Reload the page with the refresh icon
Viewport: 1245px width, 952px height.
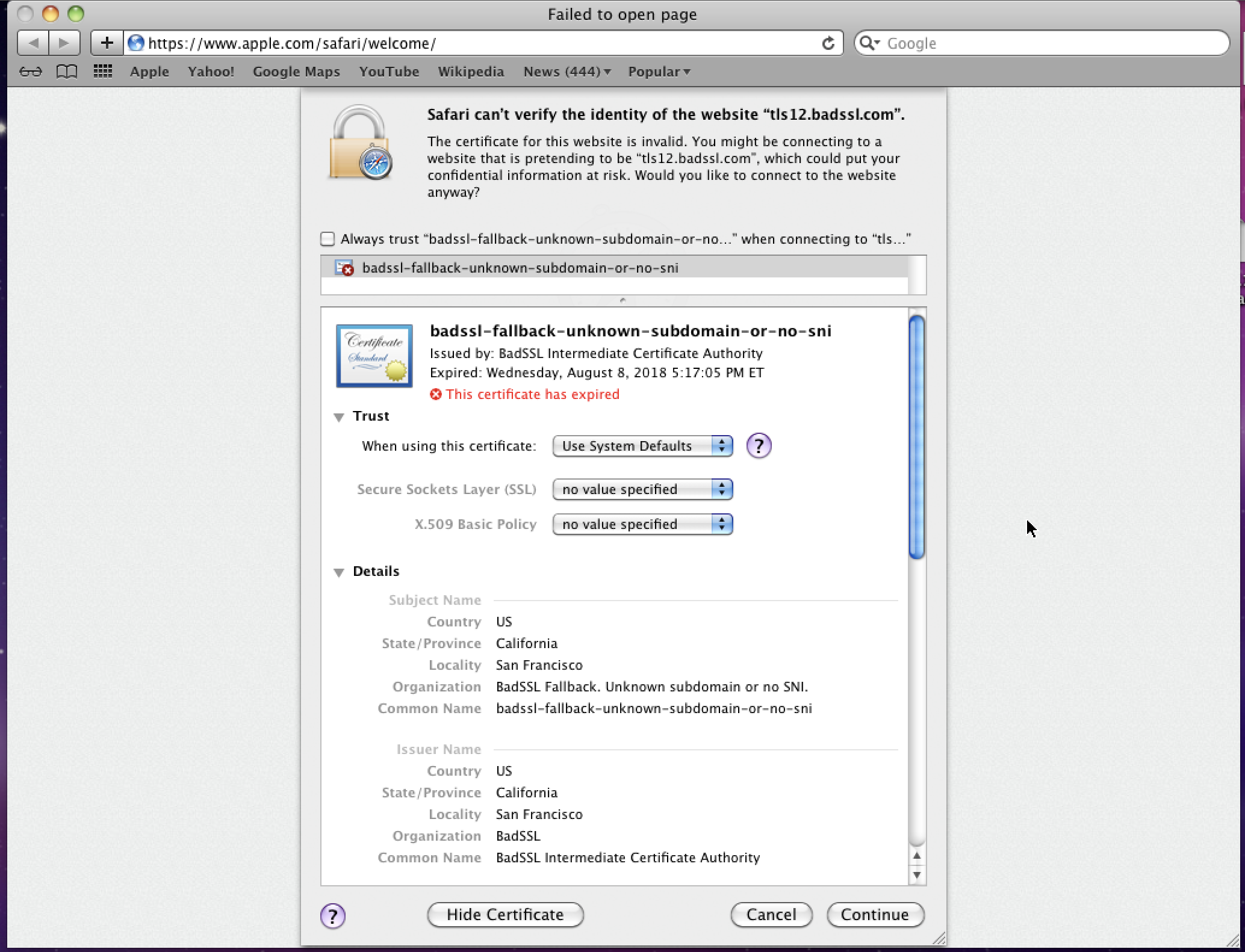point(828,43)
